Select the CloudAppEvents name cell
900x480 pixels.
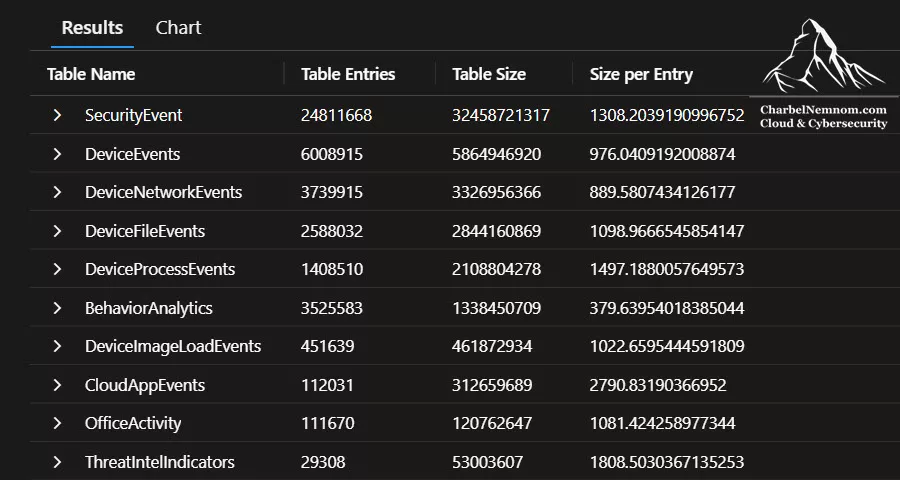(145, 385)
